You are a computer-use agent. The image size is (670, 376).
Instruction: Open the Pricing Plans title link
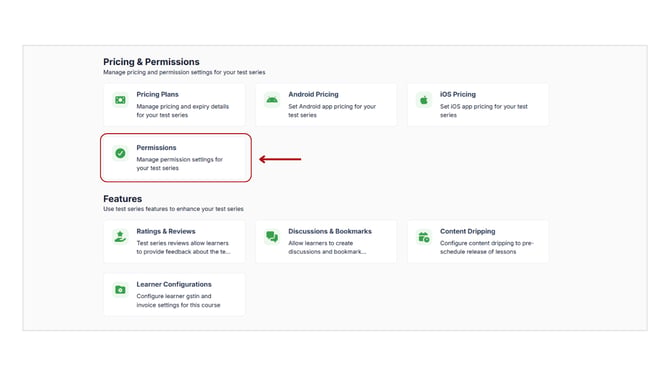pos(157,94)
